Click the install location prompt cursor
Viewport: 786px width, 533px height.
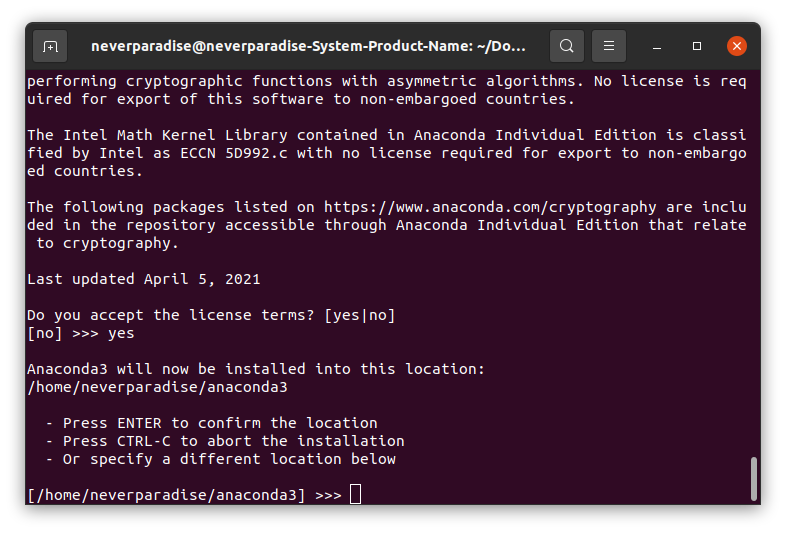(355, 494)
